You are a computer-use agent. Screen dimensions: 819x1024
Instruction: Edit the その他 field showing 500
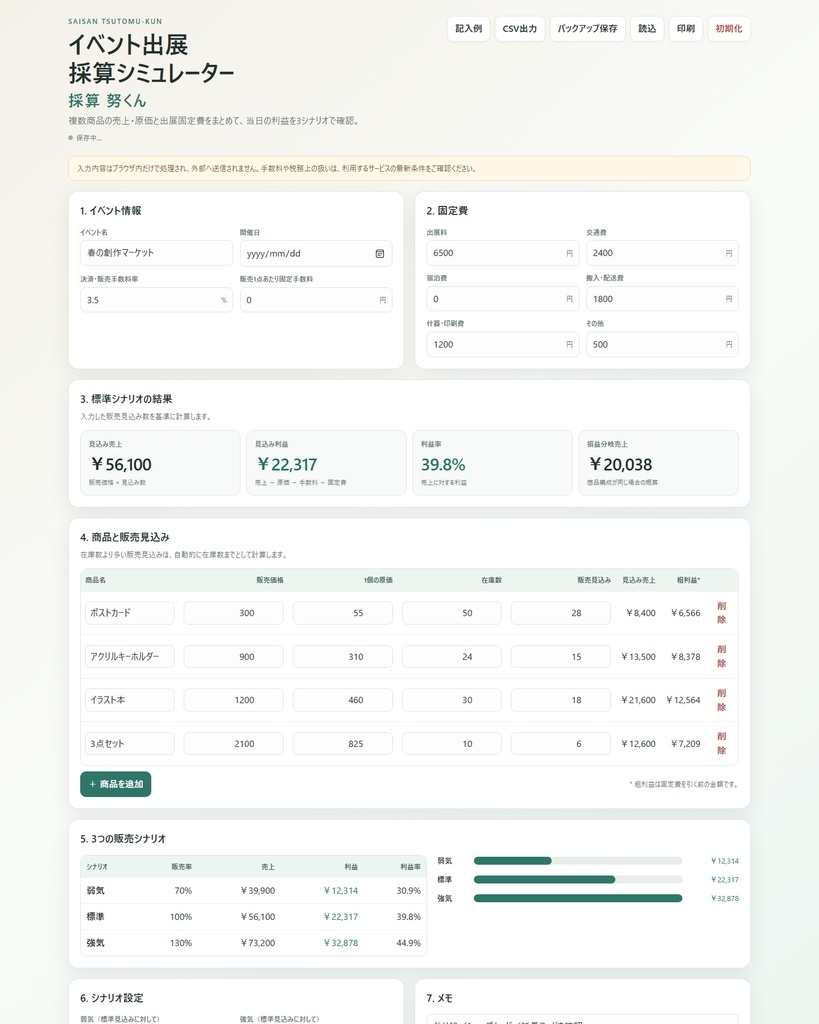coord(662,344)
